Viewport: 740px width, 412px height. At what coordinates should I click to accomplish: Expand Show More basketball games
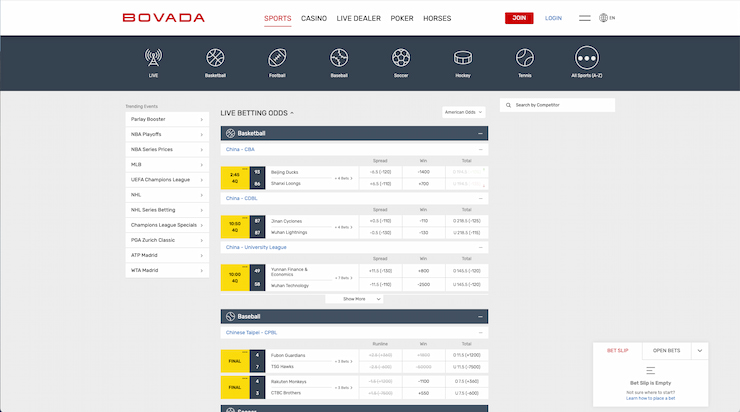[354, 299]
